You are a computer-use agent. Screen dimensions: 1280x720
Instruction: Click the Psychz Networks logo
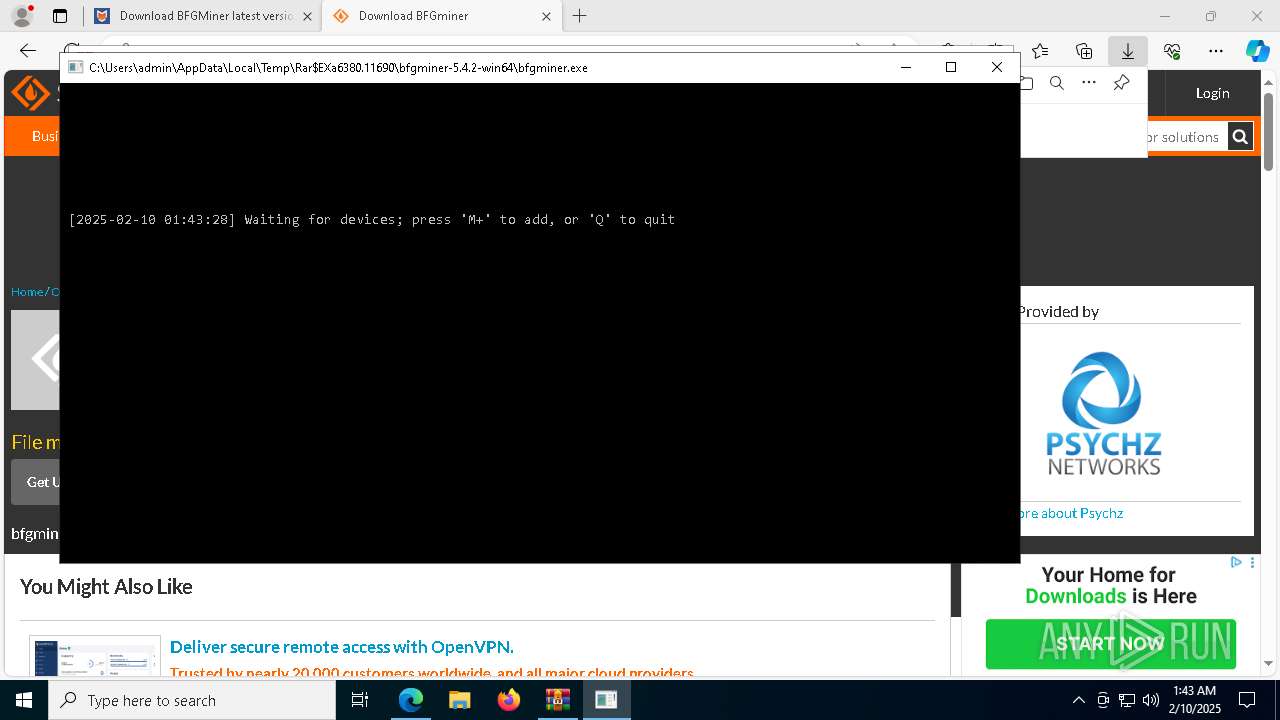[x=1103, y=413]
